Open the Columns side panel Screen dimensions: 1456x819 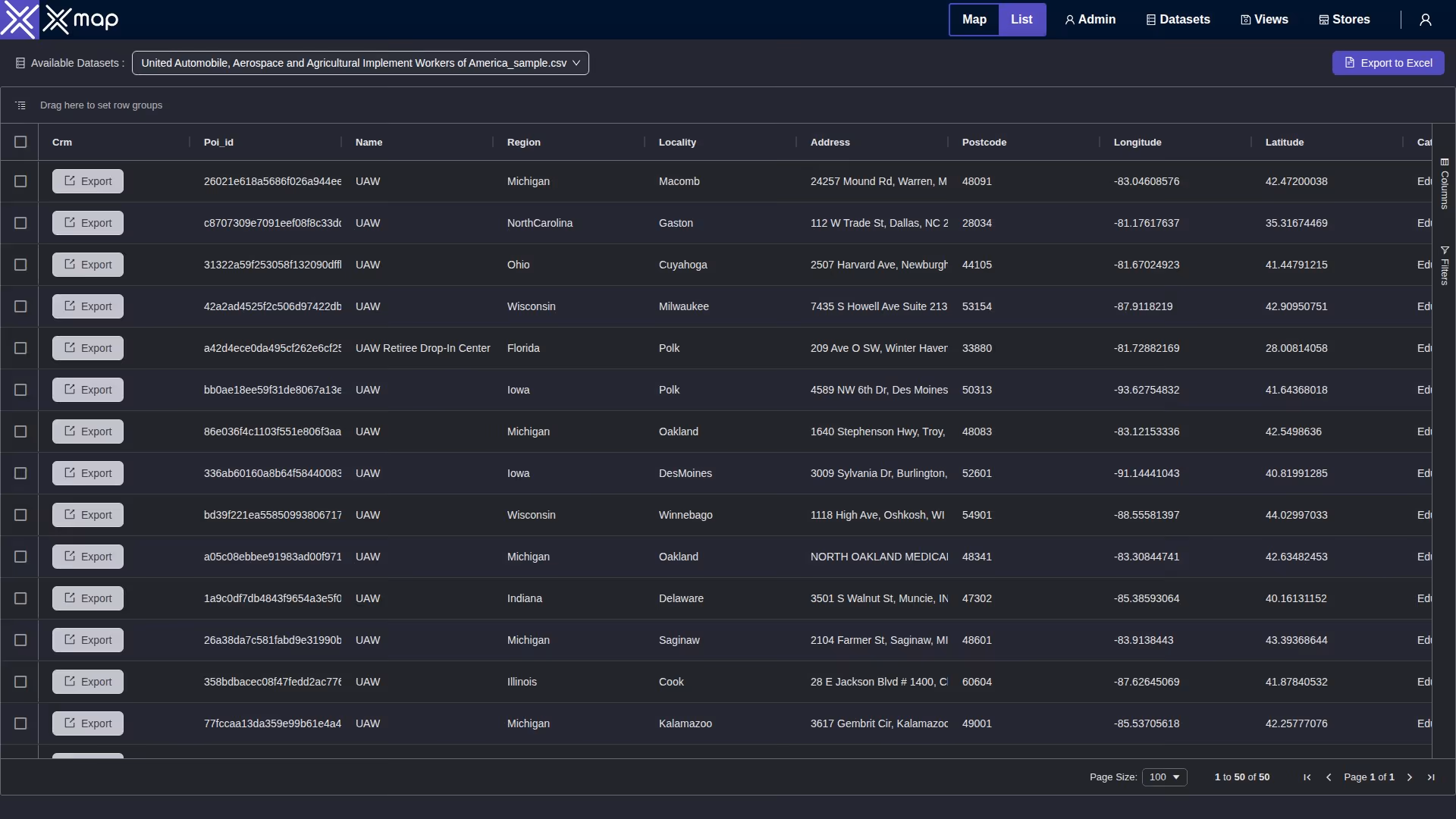[1445, 184]
